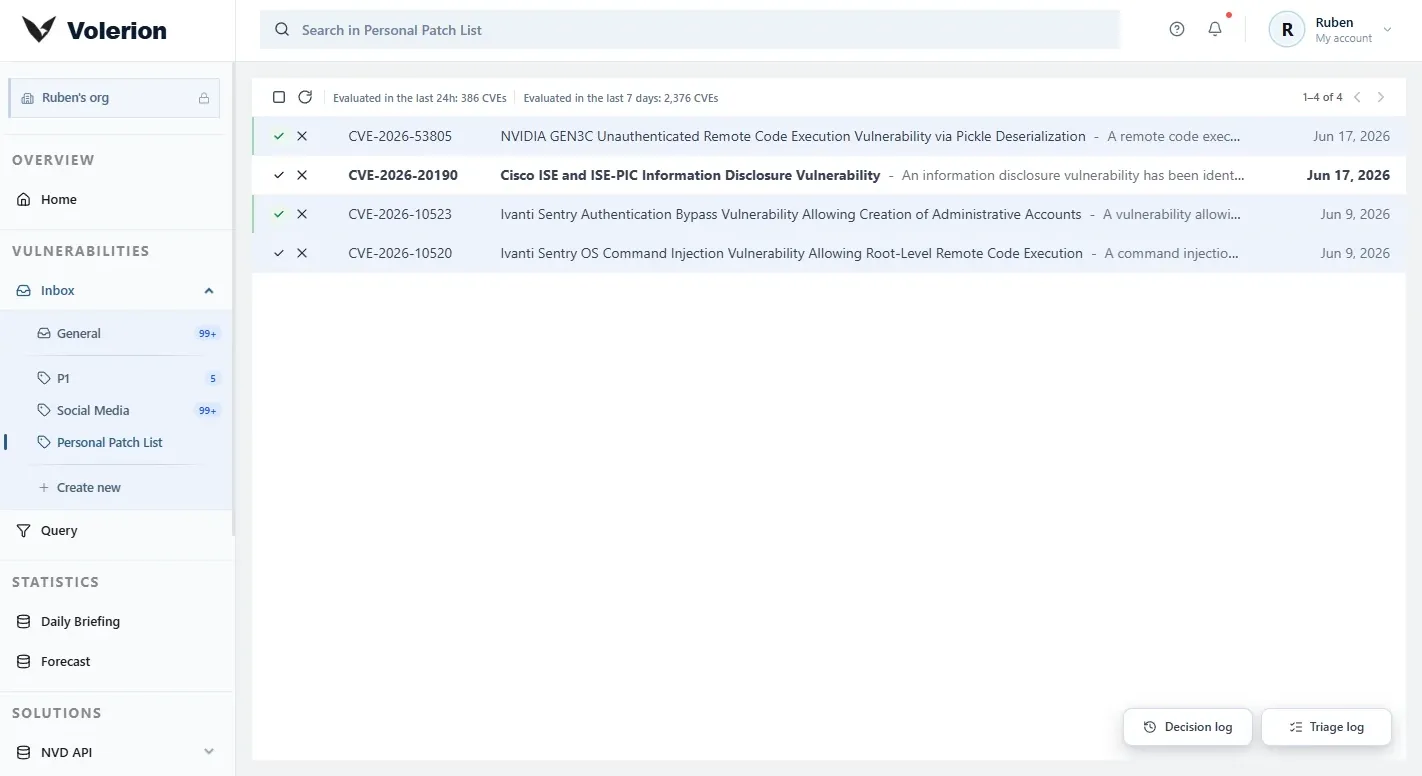
Task: Expand the NVD API section chevron
Action: pyautogui.click(x=209, y=751)
